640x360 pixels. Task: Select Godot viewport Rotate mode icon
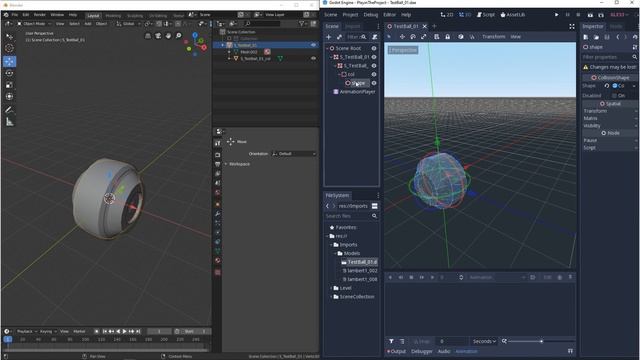(413, 37)
